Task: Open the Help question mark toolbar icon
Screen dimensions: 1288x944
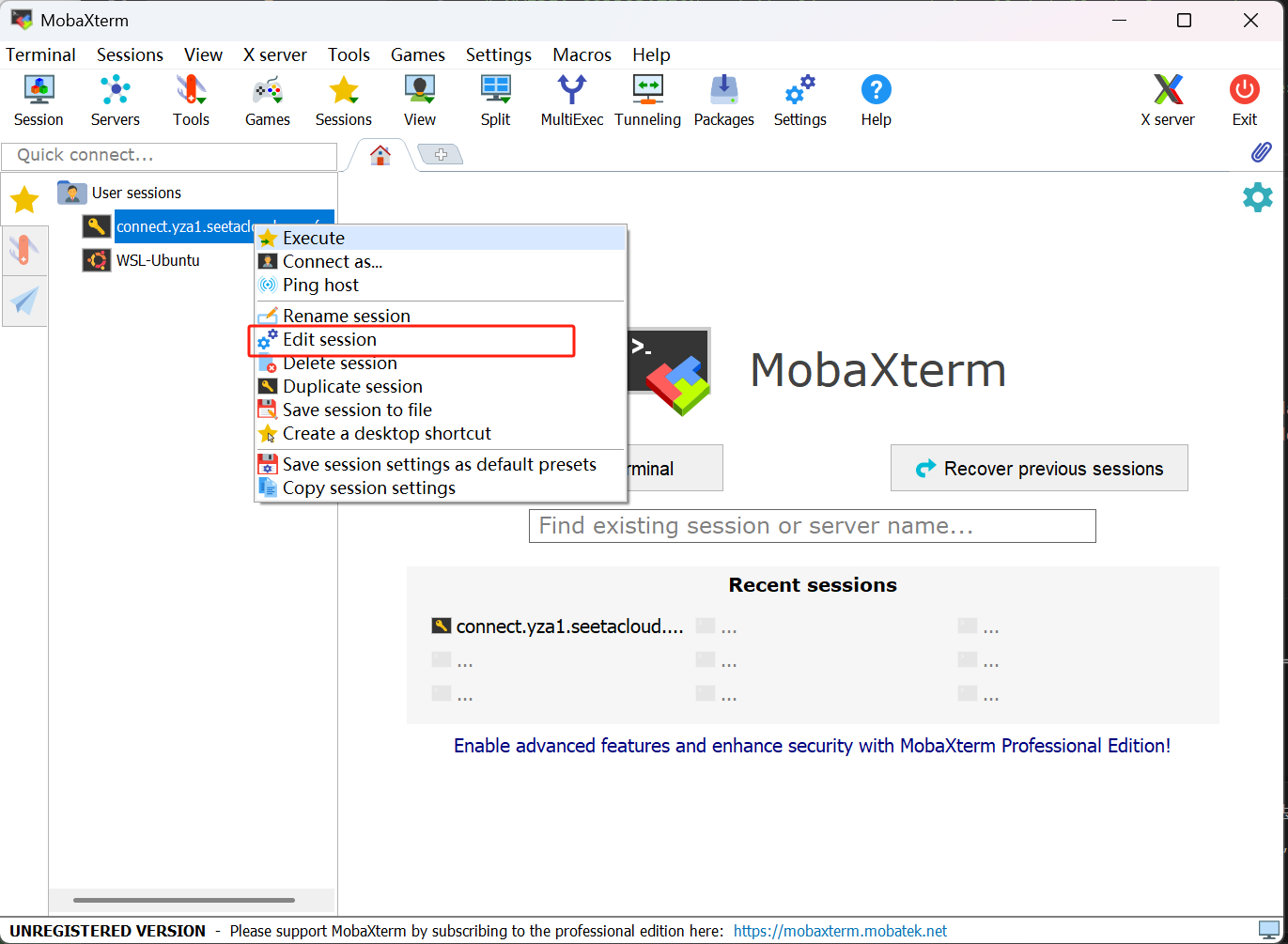Action: coord(877,101)
